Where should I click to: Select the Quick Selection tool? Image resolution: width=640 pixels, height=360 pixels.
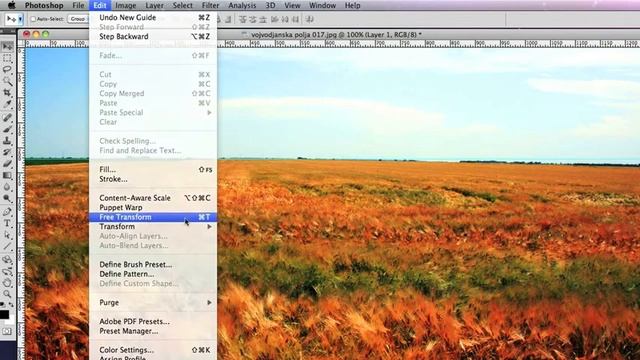click(7, 81)
